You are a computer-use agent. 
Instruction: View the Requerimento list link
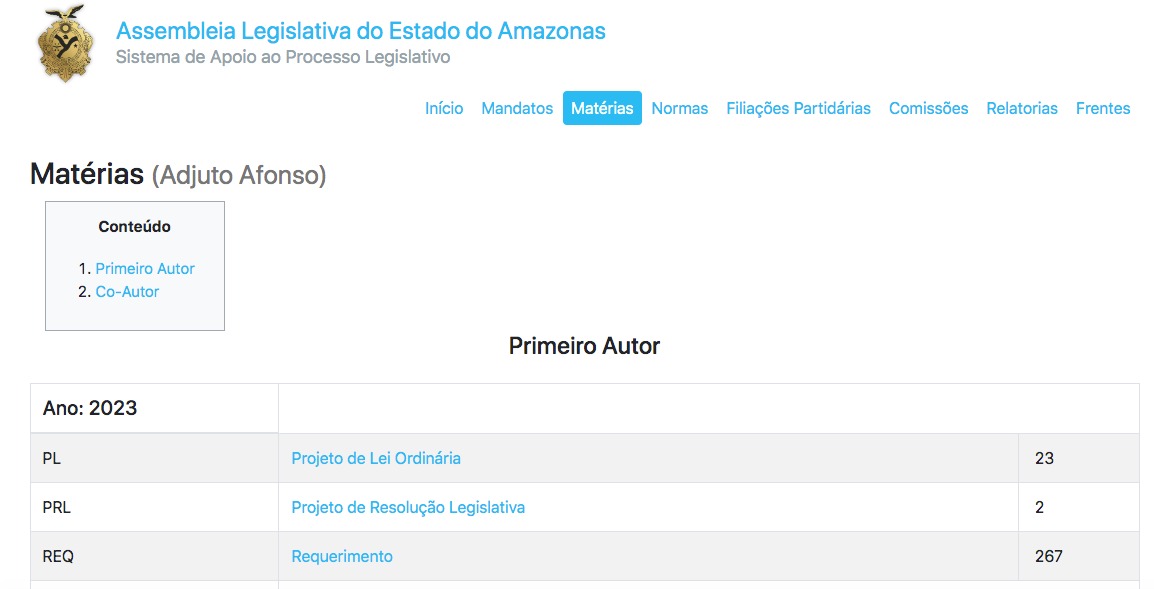[x=342, y=556]
